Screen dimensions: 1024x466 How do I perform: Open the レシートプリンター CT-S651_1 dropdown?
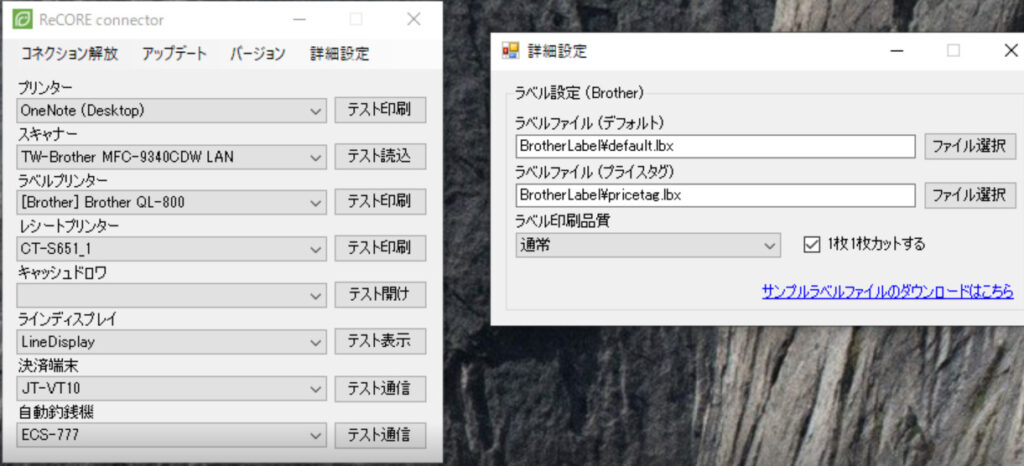pos(172,249)
